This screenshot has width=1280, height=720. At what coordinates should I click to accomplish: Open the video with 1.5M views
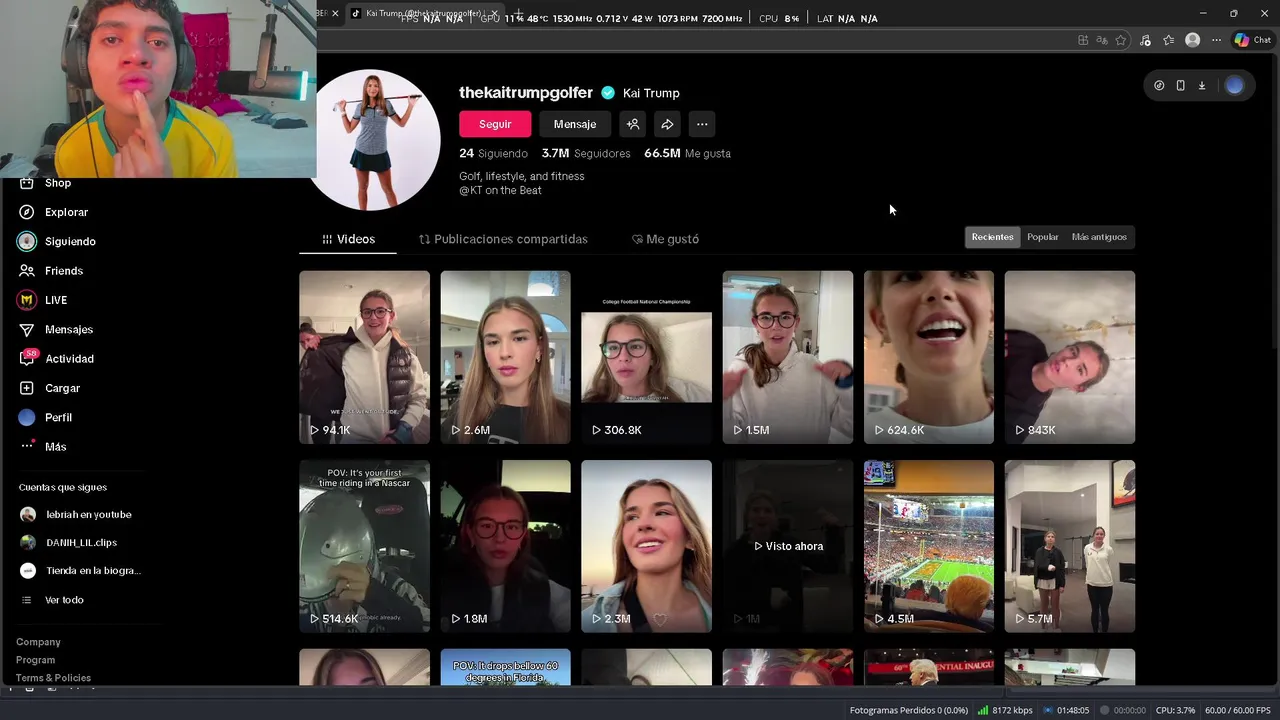point(788,357)
